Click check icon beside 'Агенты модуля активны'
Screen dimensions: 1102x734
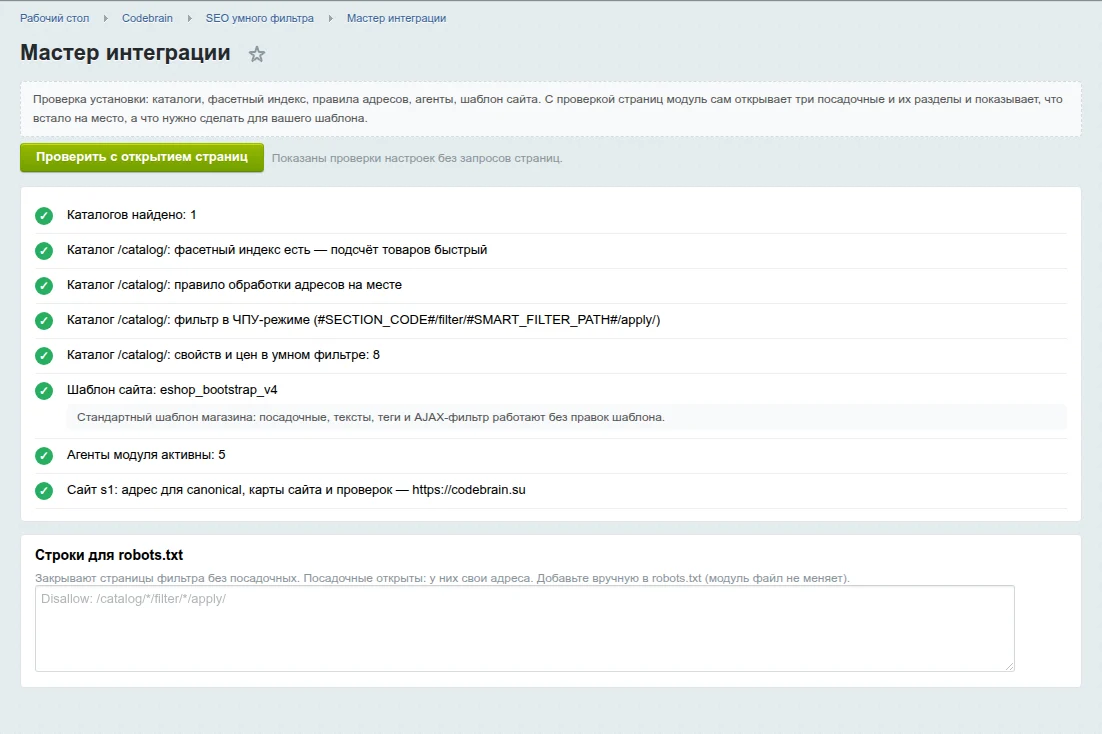(x=44, y=456)
